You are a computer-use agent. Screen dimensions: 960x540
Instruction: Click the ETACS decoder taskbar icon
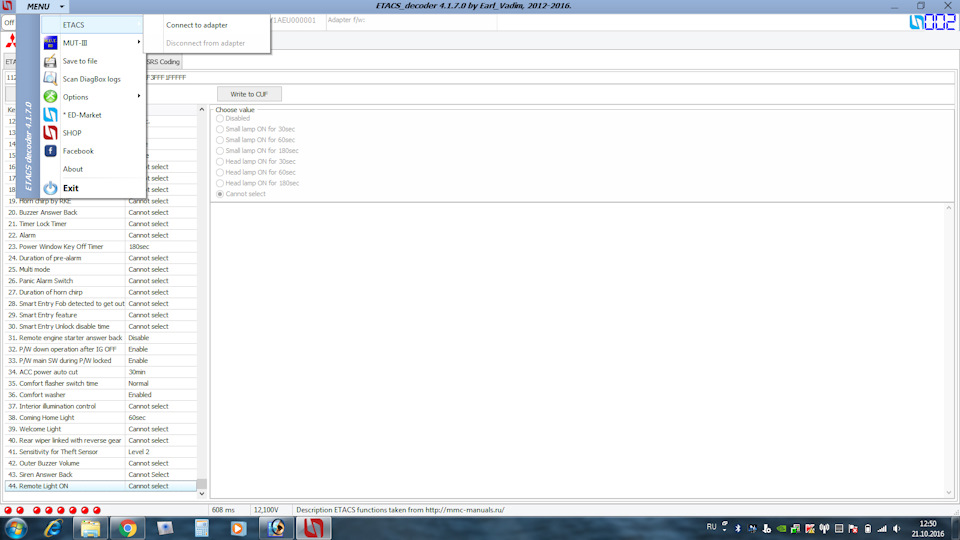pyautogui.click(x=313, y=528)
